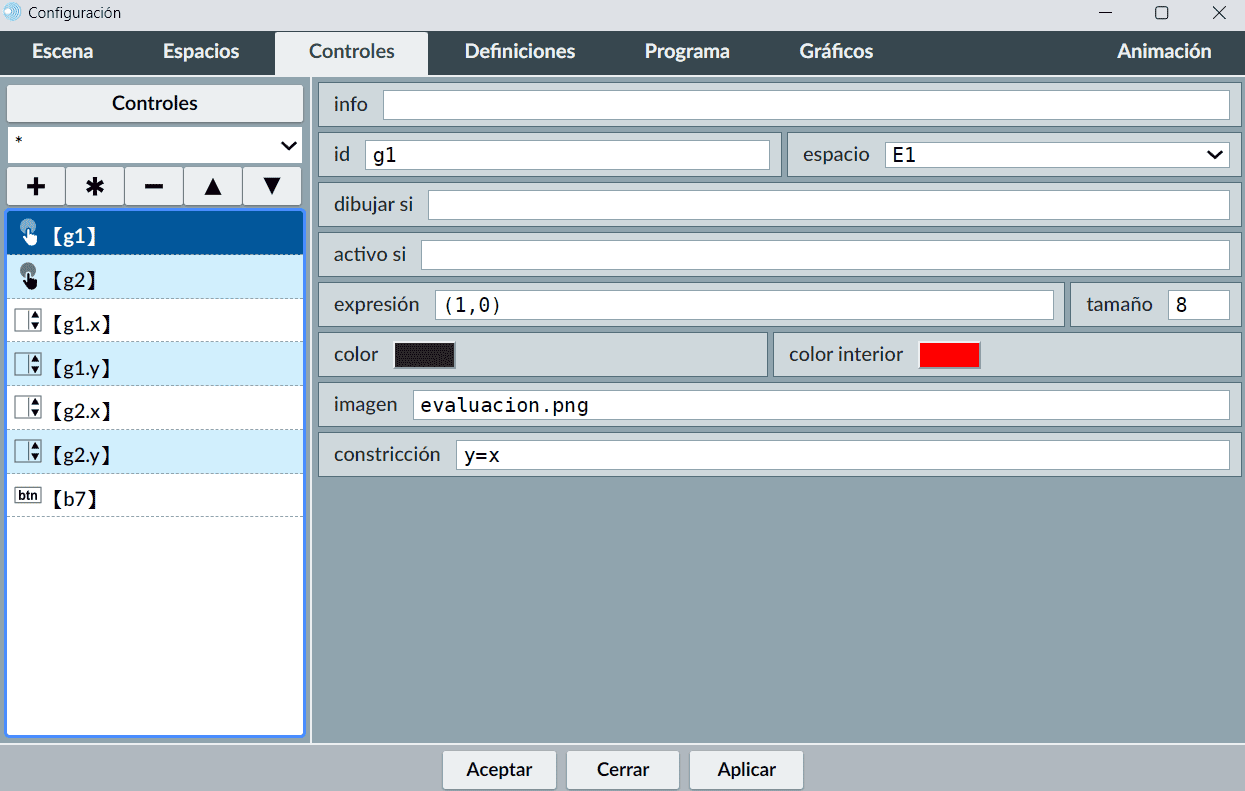Select the g2 graphic control in list
The image size is (1245, 791).
tap(155, 278)
